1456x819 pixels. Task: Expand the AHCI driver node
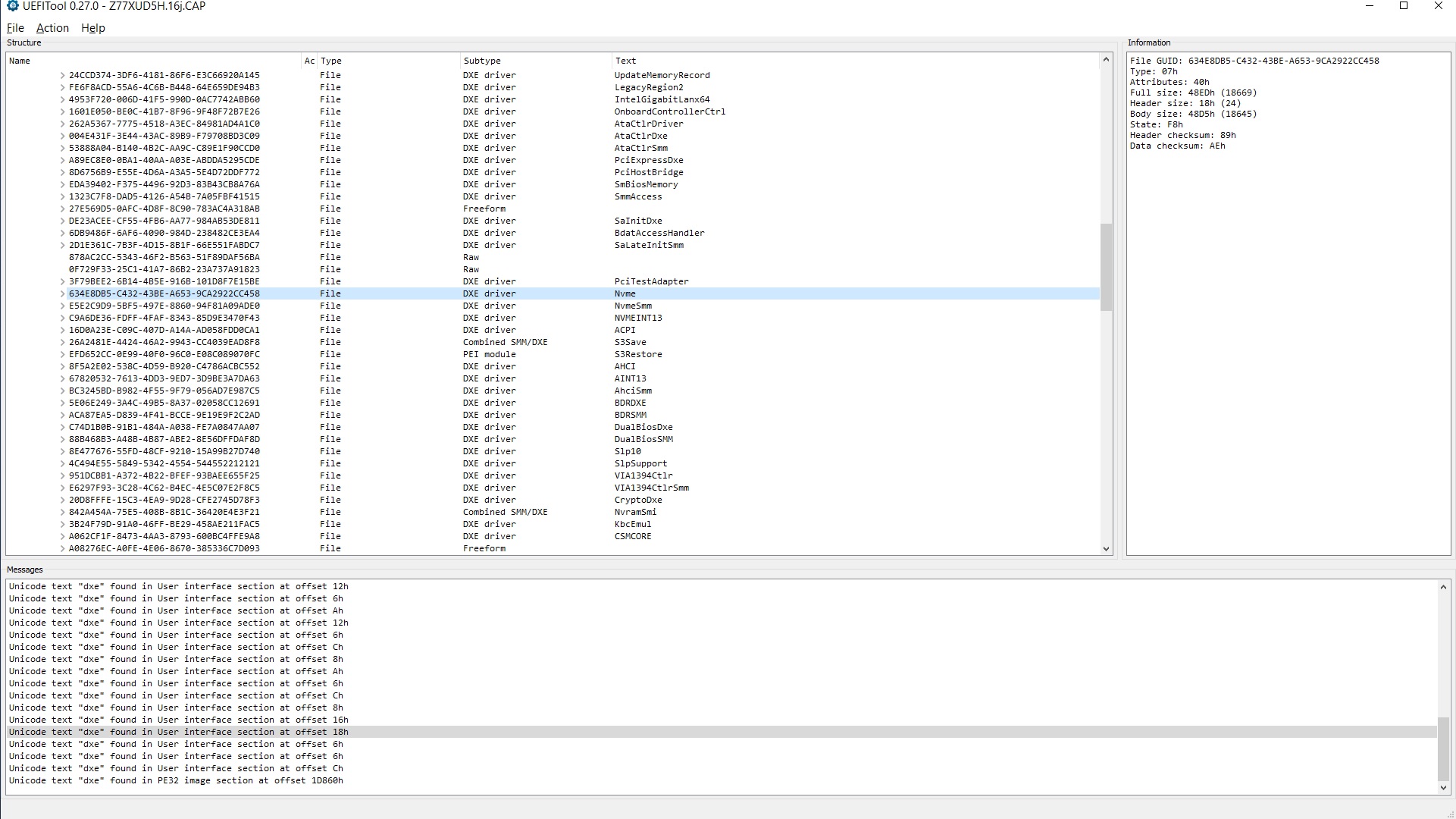[x=63, y=366]
